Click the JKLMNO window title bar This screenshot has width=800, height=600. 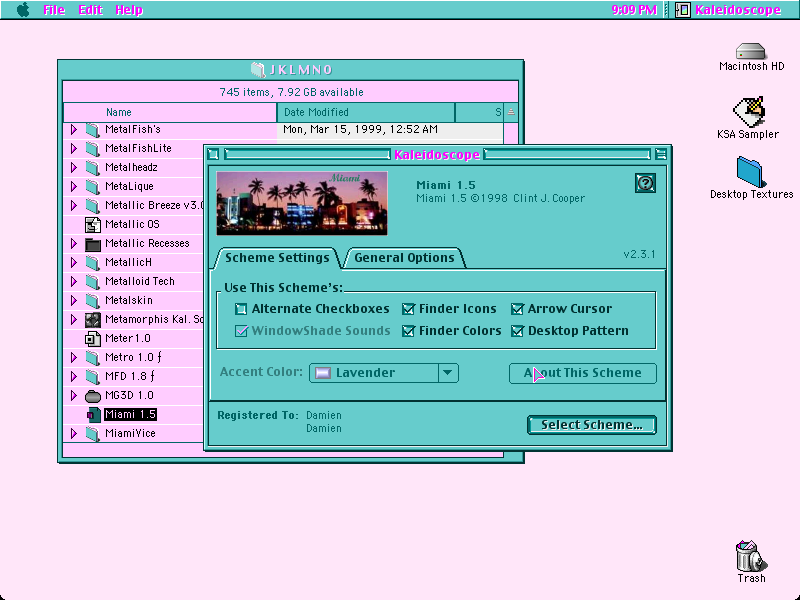(291, 69)
